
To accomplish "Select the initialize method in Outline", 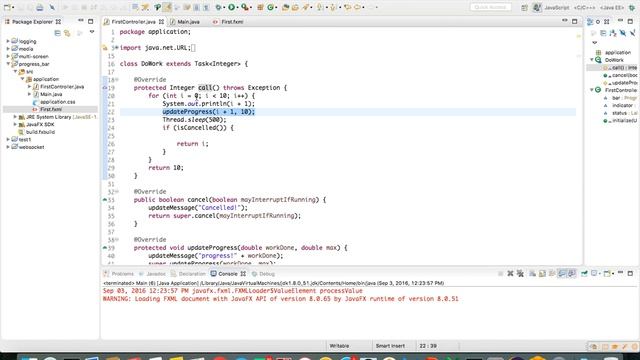I will pos(624,121).
